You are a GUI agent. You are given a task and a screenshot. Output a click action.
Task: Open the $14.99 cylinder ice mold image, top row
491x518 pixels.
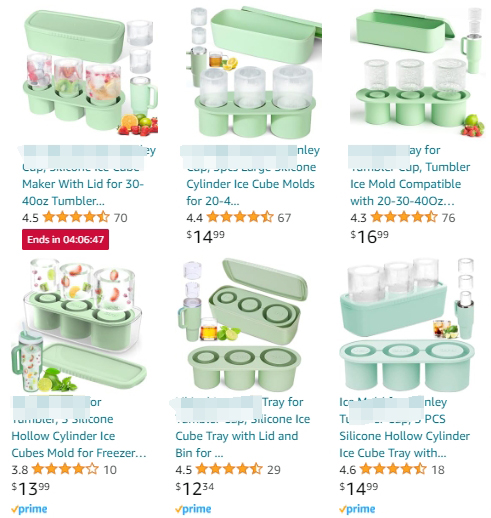[254, 72]
